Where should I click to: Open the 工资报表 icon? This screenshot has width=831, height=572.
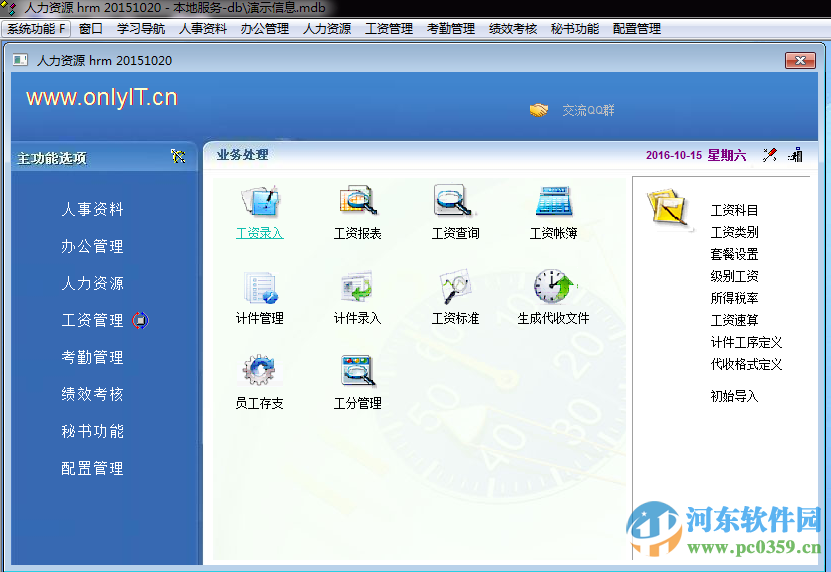point(358,200)
